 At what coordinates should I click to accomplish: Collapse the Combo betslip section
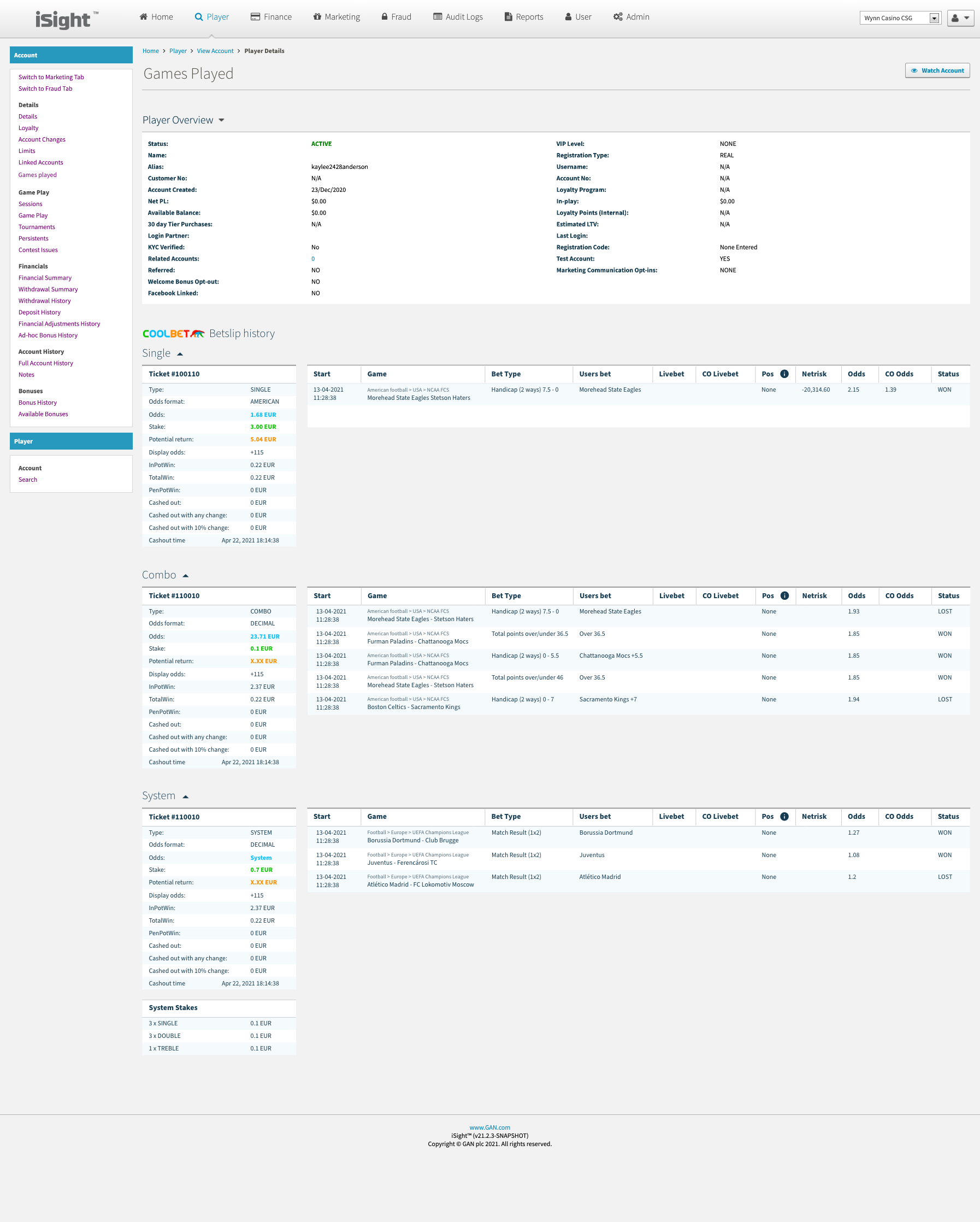185,576
